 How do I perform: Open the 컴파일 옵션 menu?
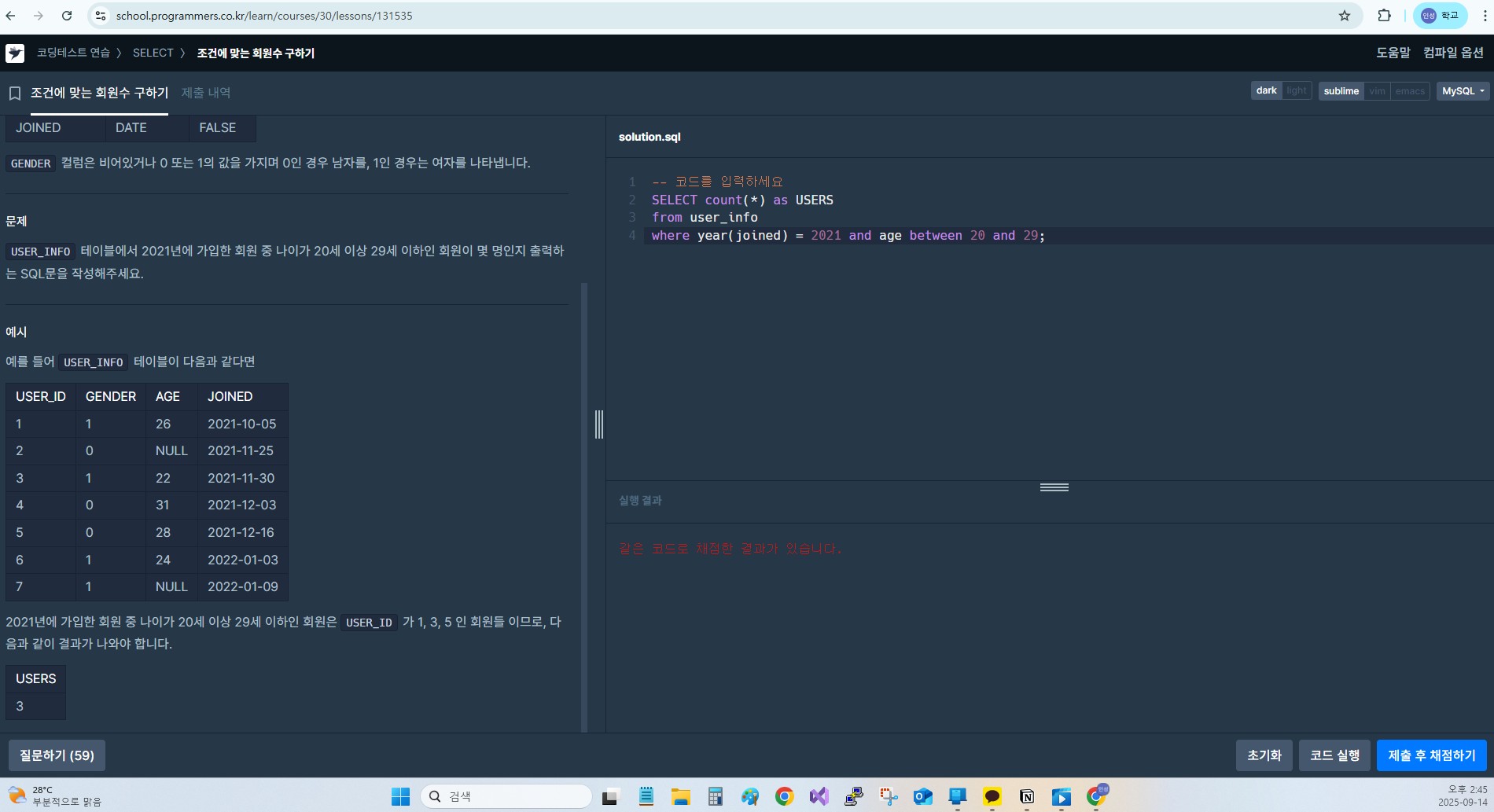pyautogui.click(x=1453, y=53)
